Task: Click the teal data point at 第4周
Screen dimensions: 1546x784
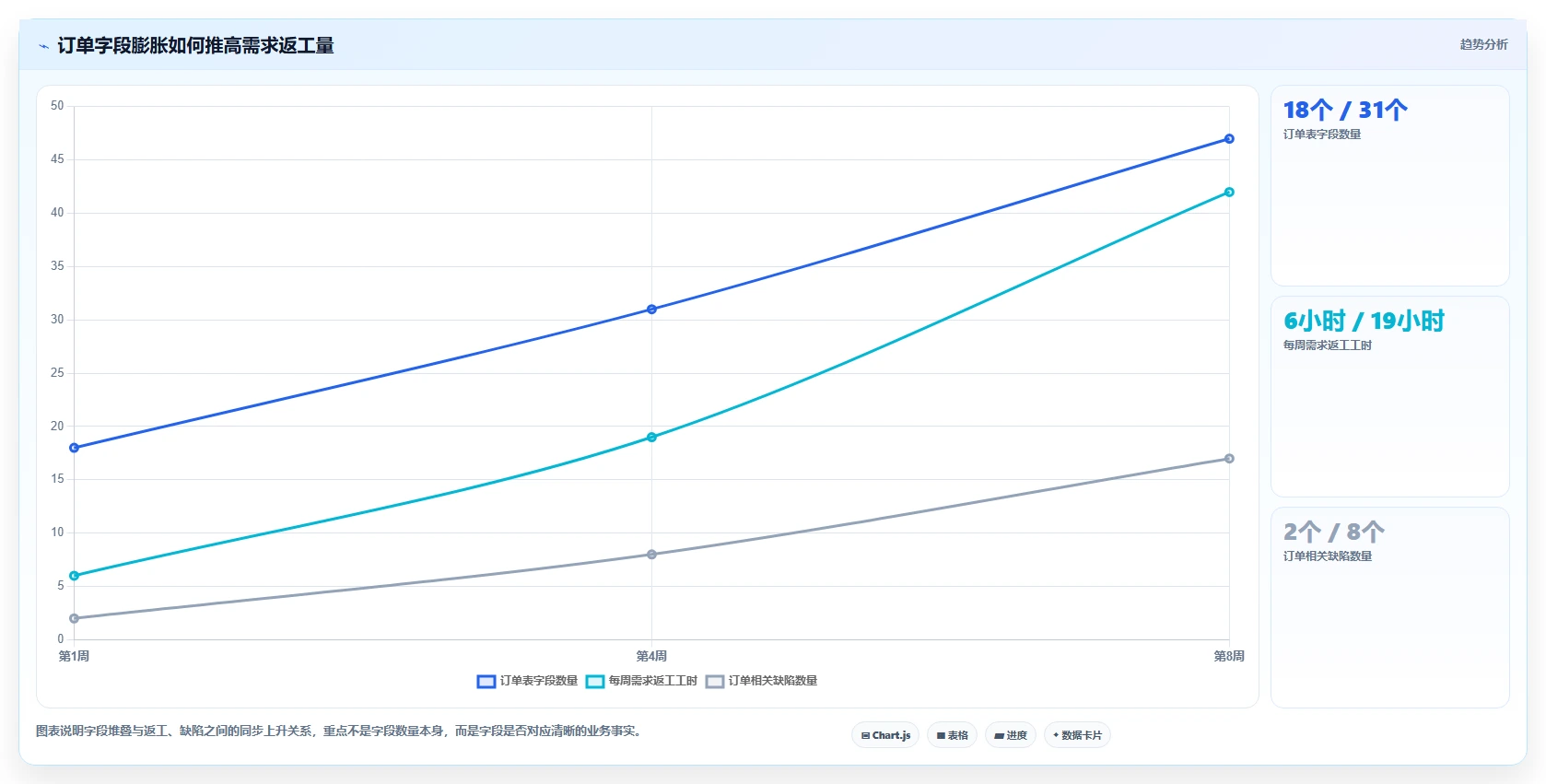Action: (651, 438)
